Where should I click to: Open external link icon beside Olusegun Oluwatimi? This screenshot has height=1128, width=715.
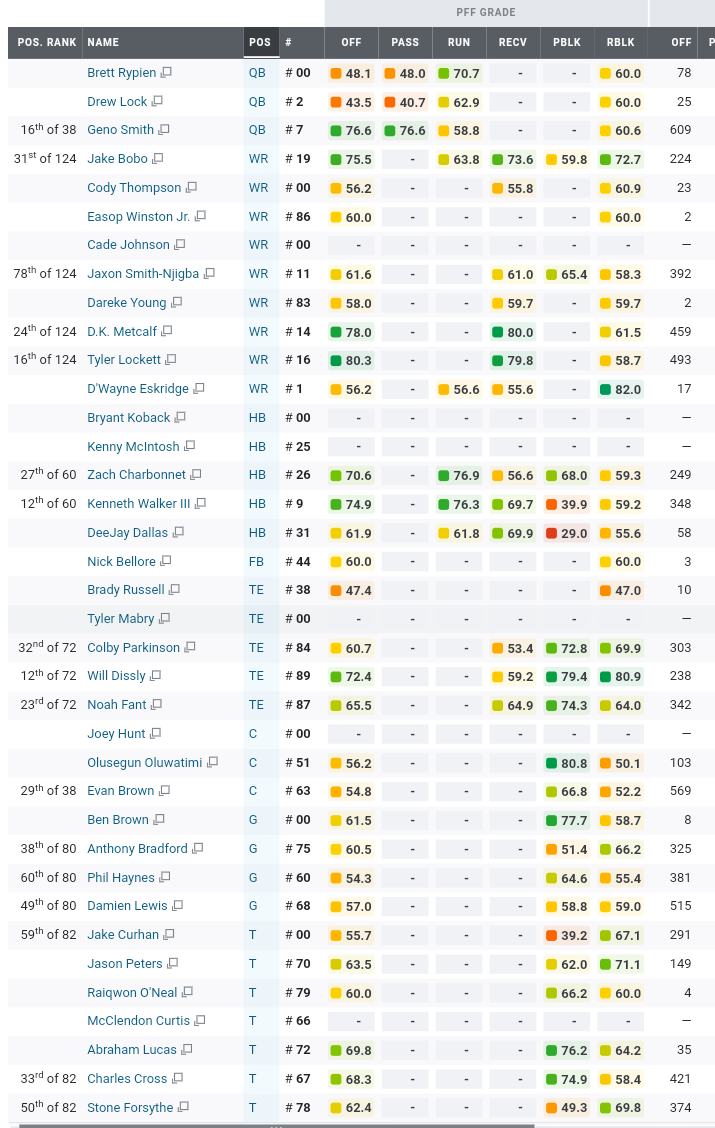tap(213, 763)
